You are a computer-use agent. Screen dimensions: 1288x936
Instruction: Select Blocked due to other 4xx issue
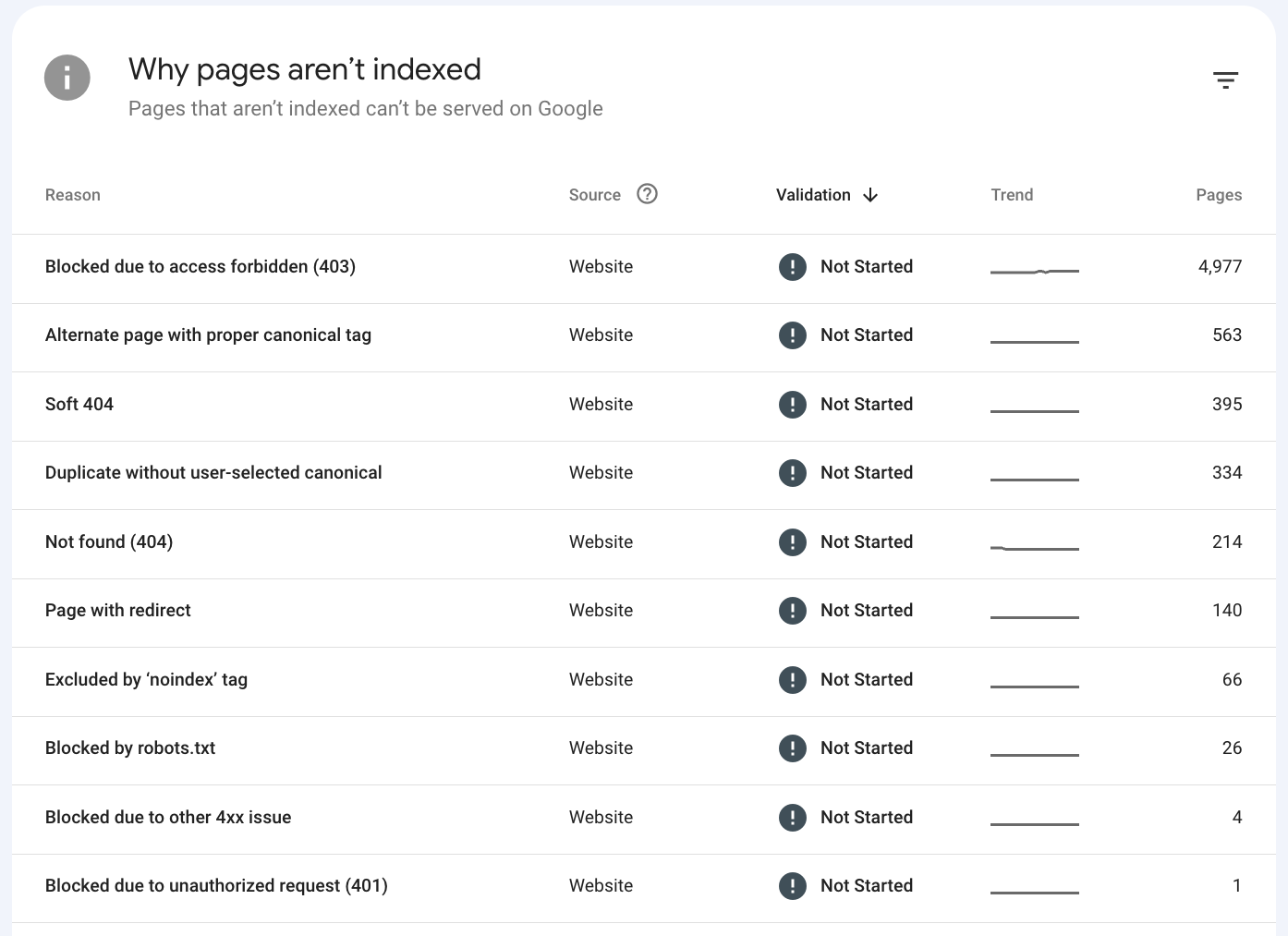point(168,818)
